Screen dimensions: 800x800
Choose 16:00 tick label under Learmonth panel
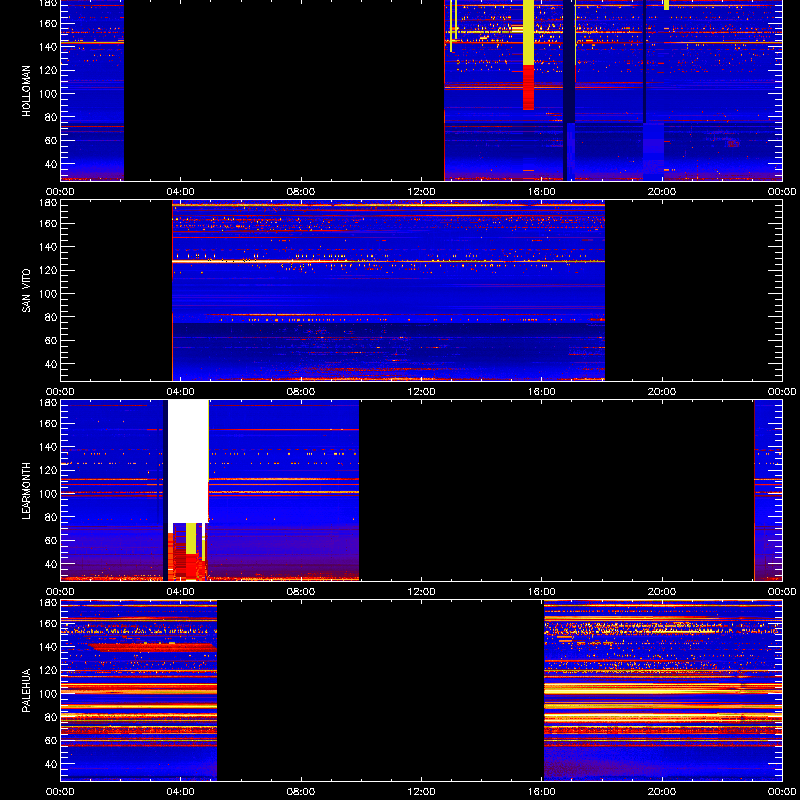tap(542, 592)
